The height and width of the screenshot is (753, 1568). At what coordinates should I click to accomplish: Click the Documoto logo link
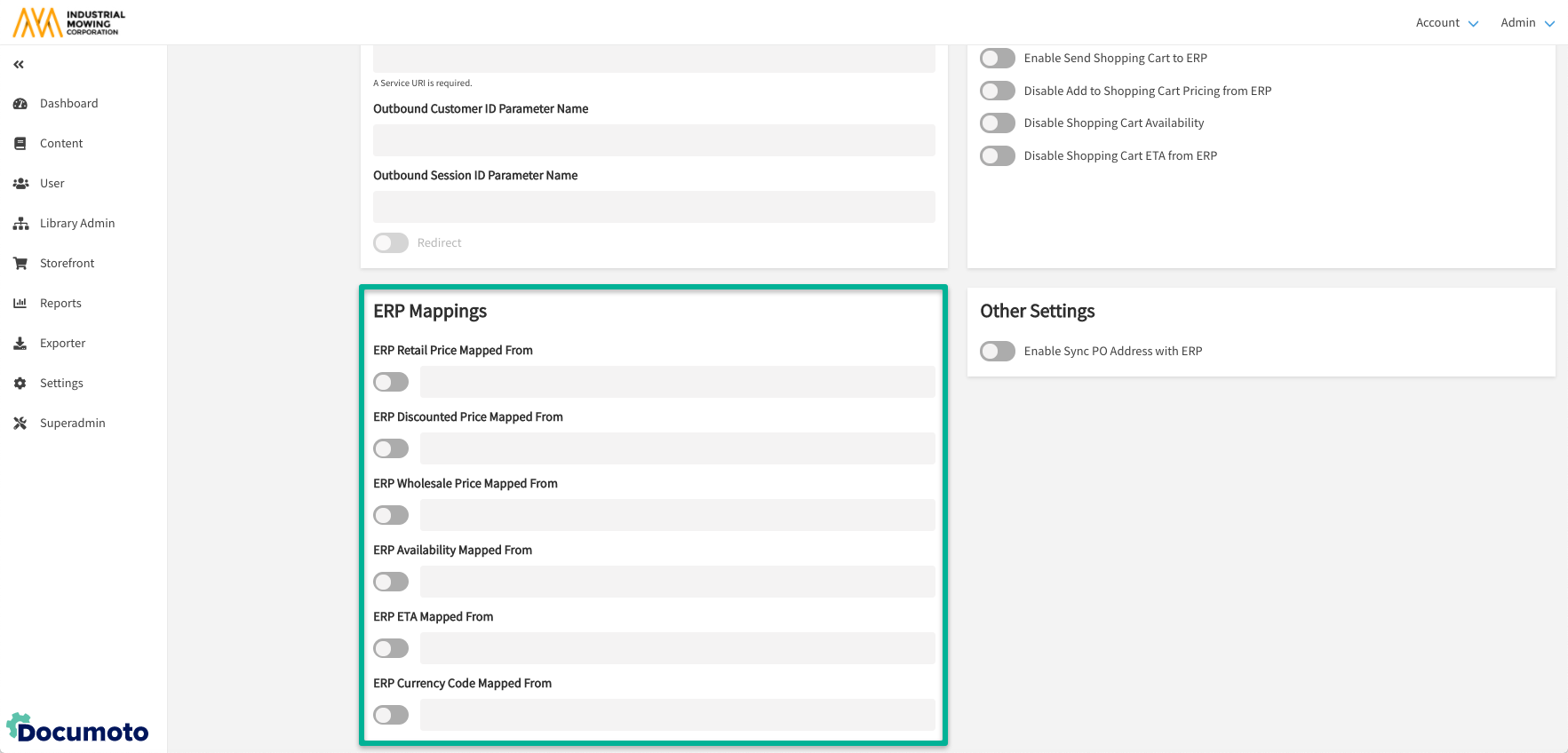pos(78,729)
